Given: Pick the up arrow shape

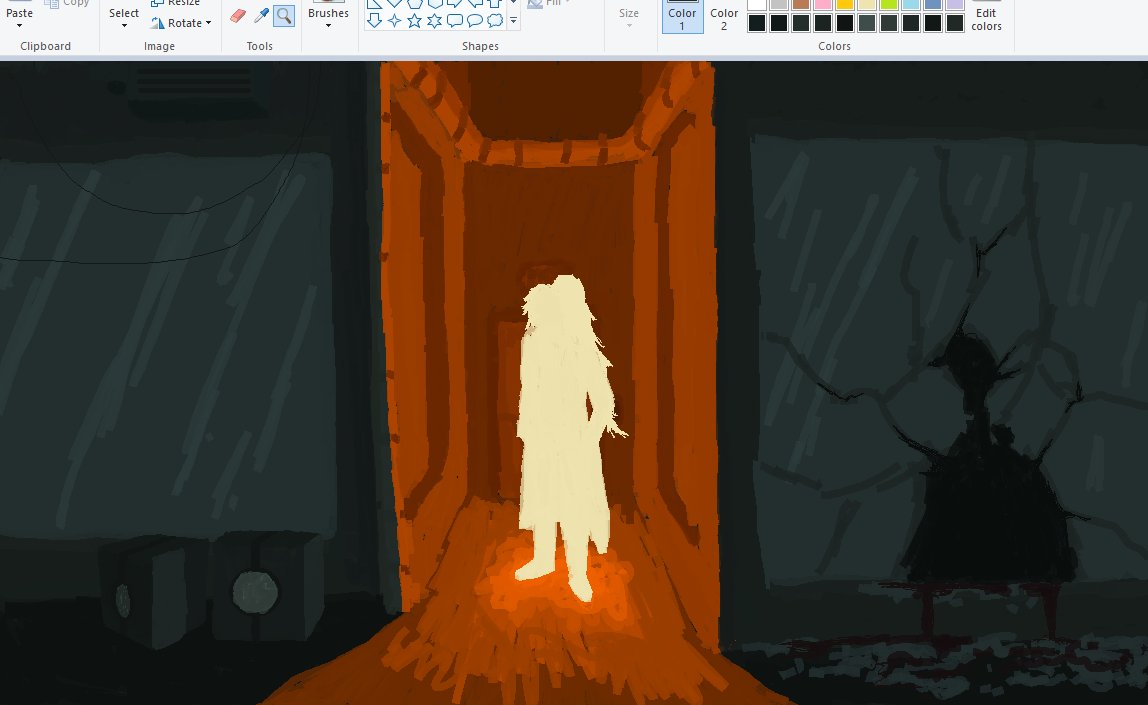Looking at the screenshot, I should coord(495,3).
